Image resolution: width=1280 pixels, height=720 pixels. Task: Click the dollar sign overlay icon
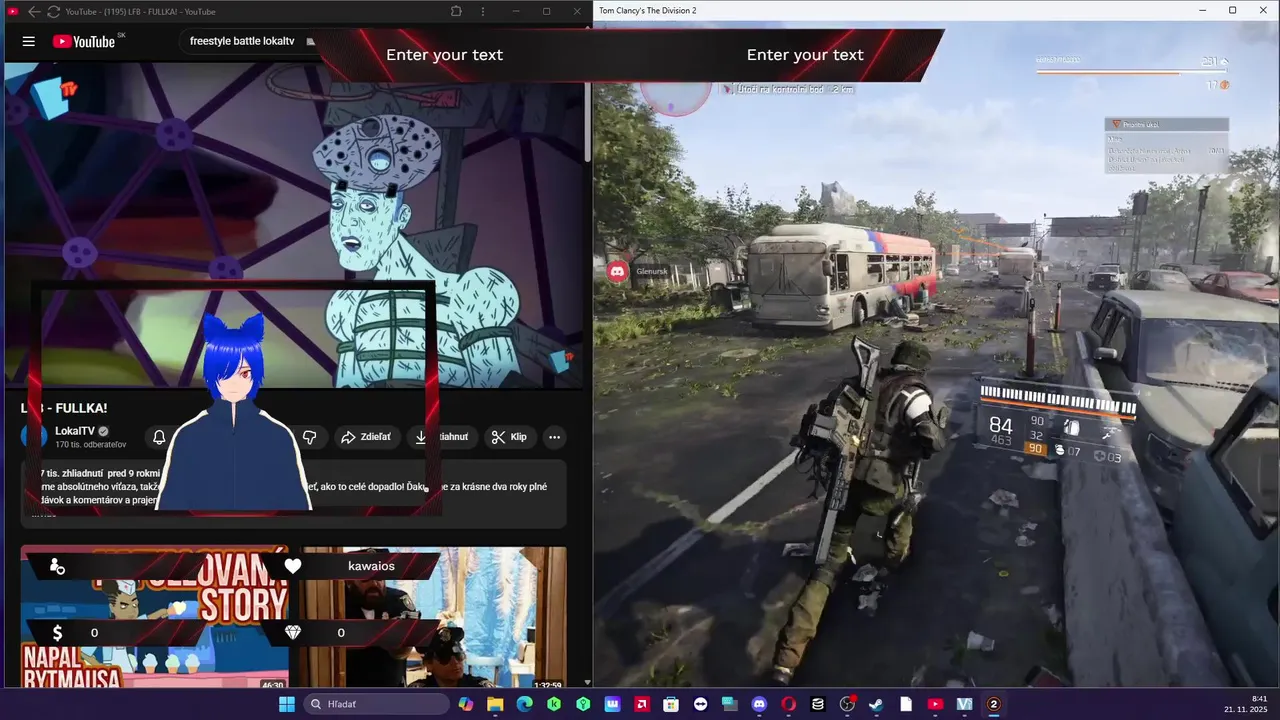(x=57, y=632)
